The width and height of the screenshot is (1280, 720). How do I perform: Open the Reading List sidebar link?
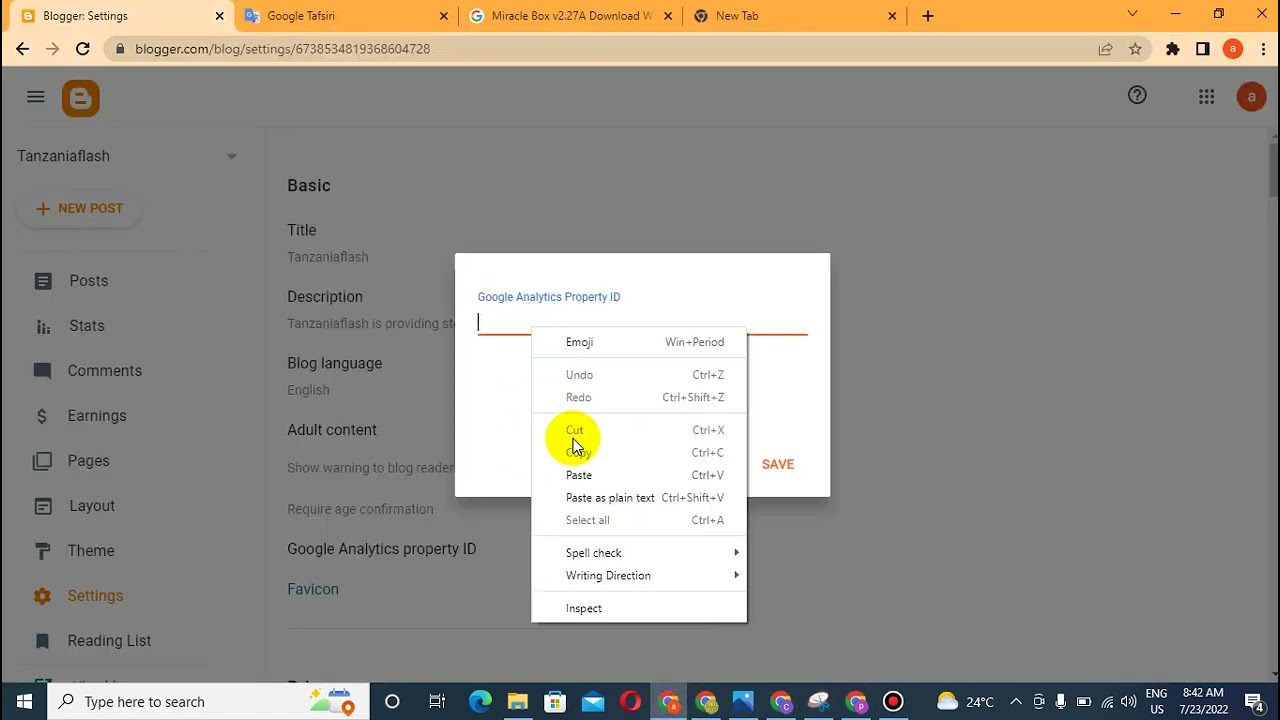click(x=109, y=641)
